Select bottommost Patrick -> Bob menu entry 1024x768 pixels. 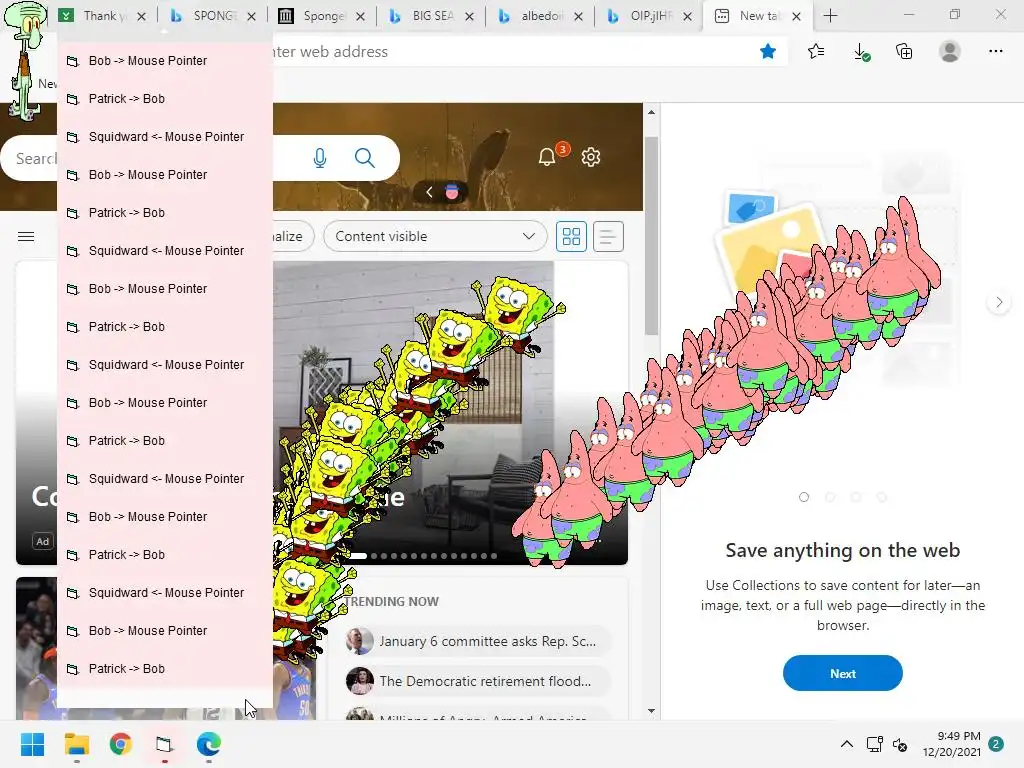(165, 669)
